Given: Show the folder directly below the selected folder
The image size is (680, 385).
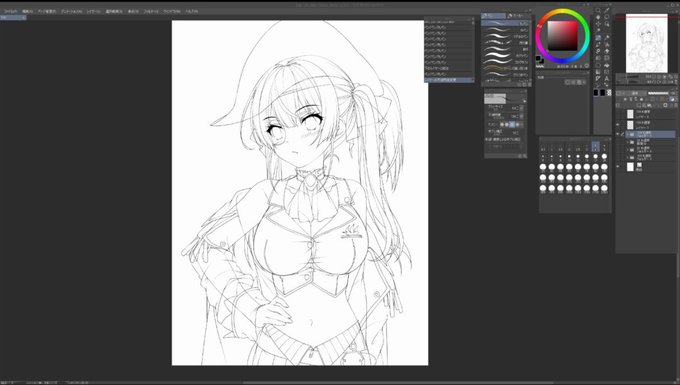Looking at the screenshot, I should (618, 142).
